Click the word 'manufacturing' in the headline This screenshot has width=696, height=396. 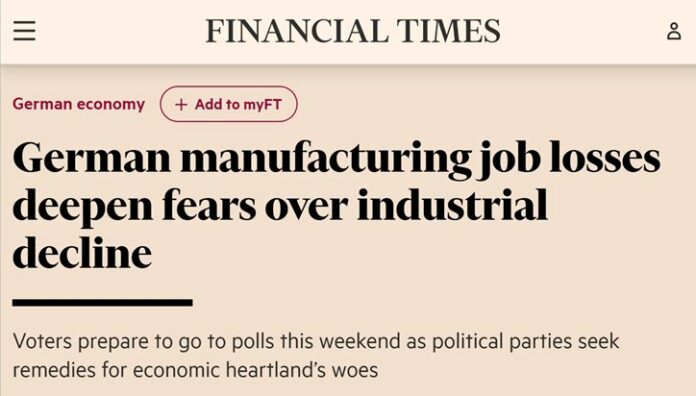326,160
